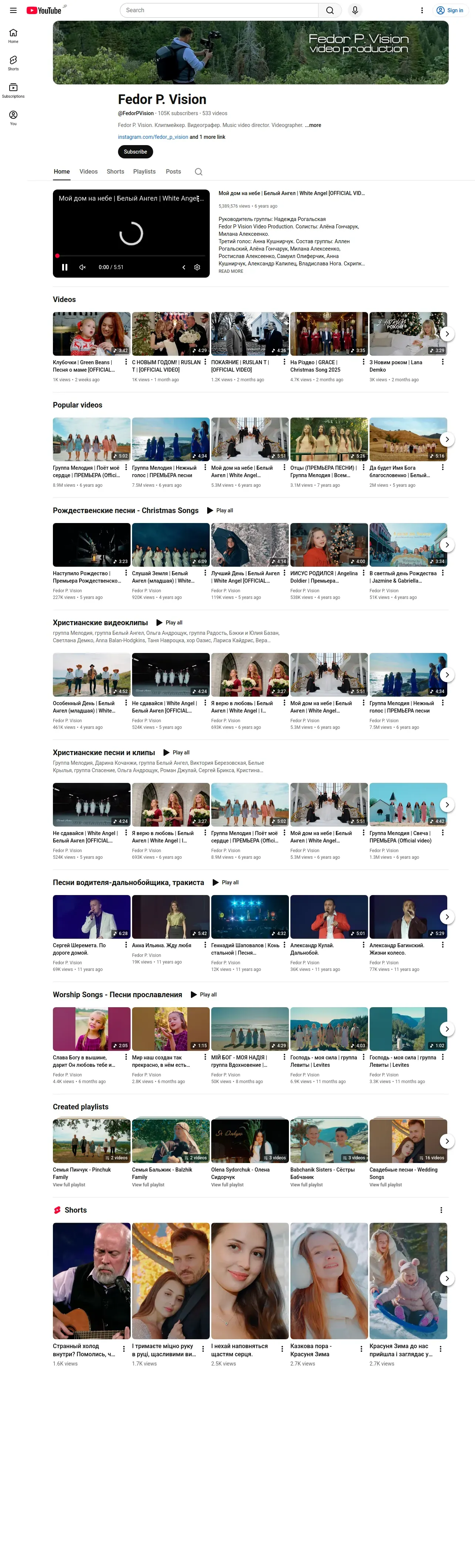475x1568 pixels.
Task: Search within the channel using magnifier icon
Action: [198, 172]
